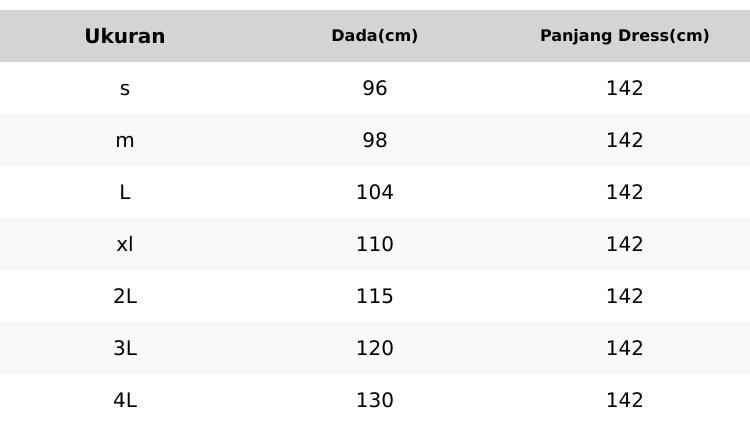This screenshot has height=426, width=750.
Task: Select chest value 120
Action: point(375,348)
